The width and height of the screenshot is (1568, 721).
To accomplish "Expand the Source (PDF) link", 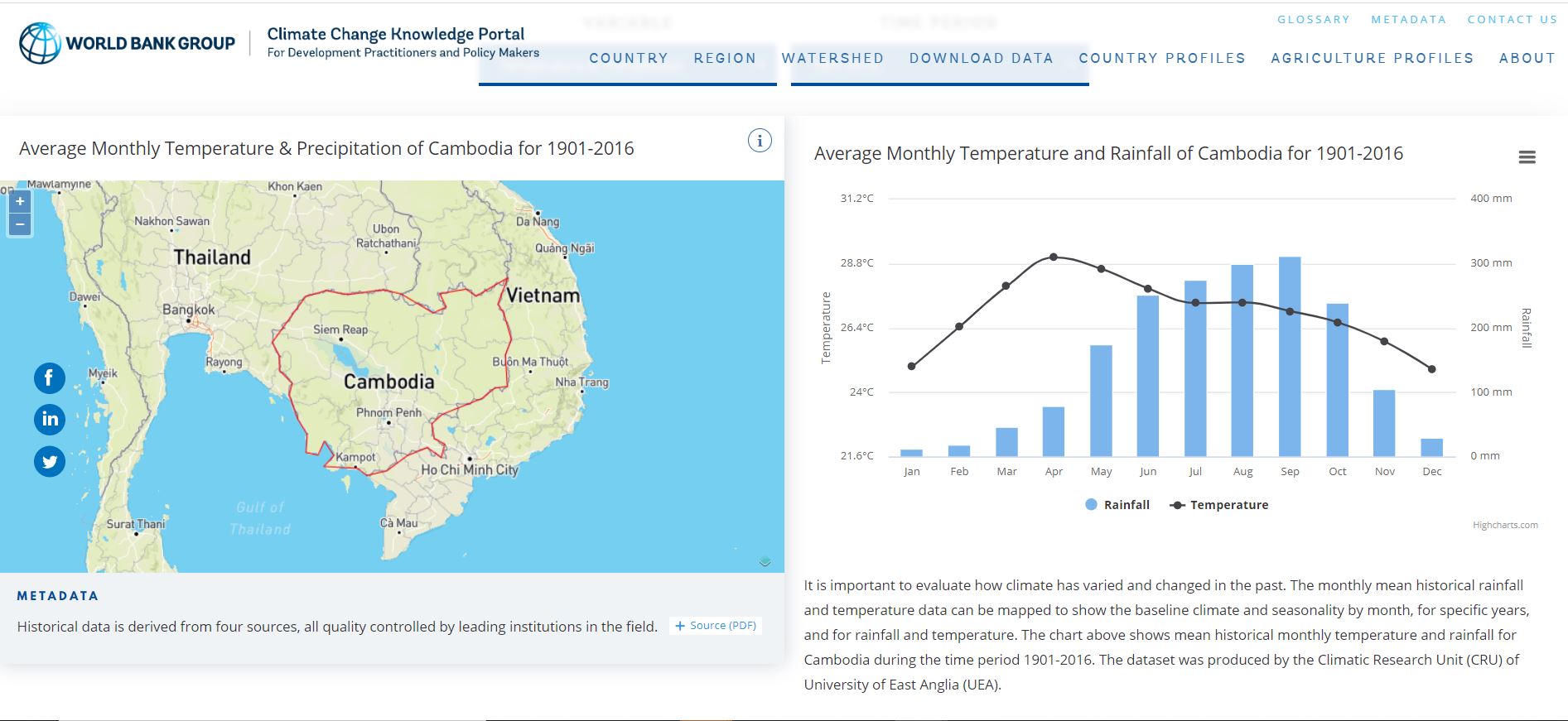I will pos(716,626).
